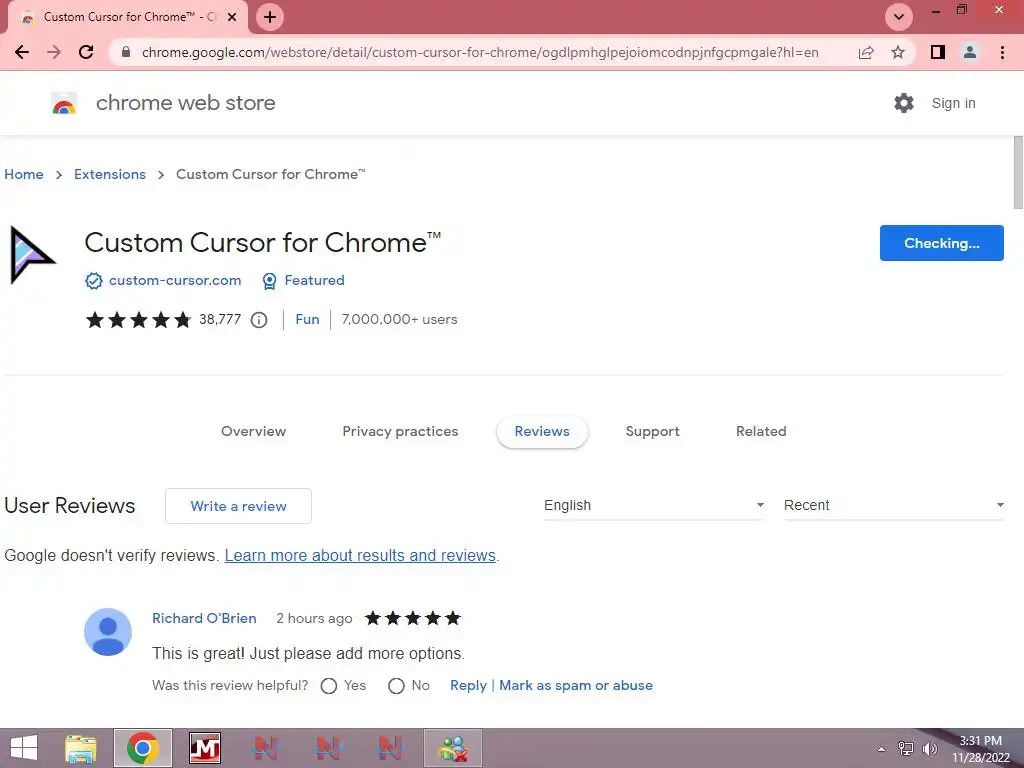This screenshot has height=768, width=1024.
Task: Open the custom-cursor.com publisher link
Action: [x=175, y=280]
